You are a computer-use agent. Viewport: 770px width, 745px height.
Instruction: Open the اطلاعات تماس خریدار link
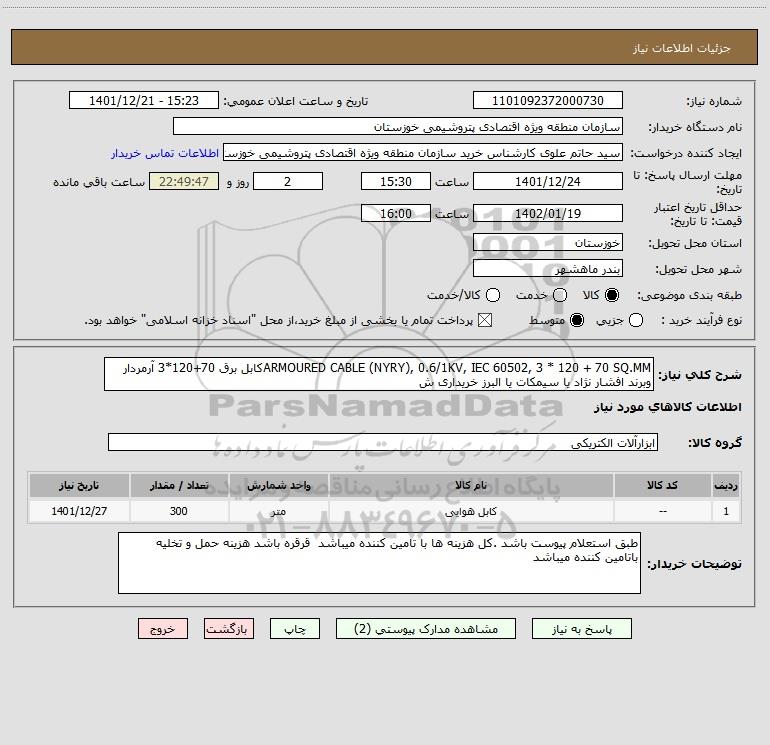(165, 153)
